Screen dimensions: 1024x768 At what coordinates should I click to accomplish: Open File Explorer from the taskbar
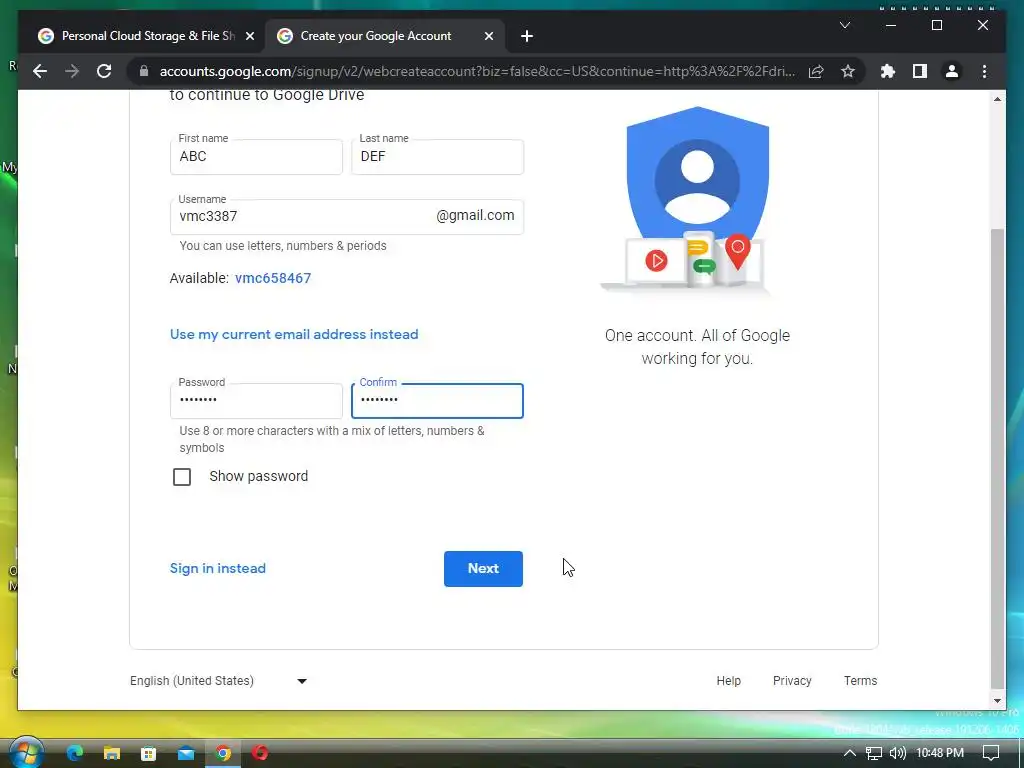coord(112,754)
